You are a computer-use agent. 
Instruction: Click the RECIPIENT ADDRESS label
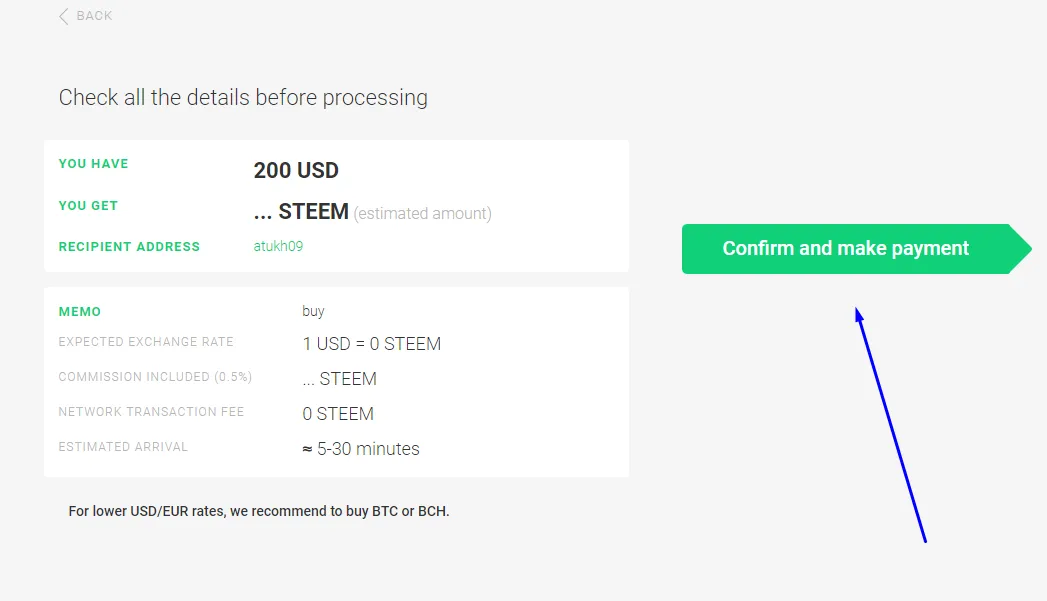point(129,246)
